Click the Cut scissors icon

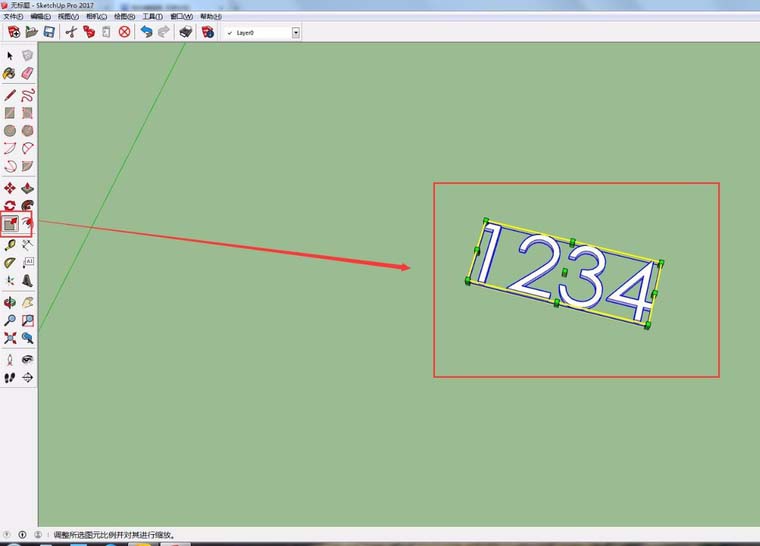click(x=71, y=32)
